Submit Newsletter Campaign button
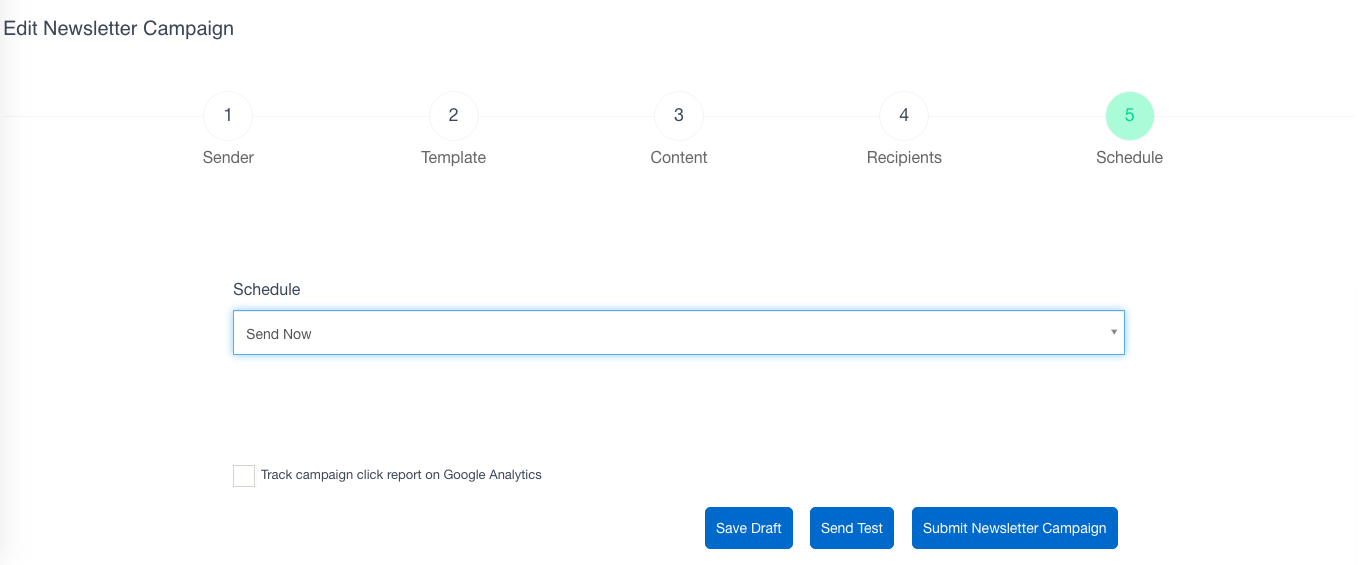Viewport: 1364px width, 565px height. pyautogui.click(x=1014, y=528)
